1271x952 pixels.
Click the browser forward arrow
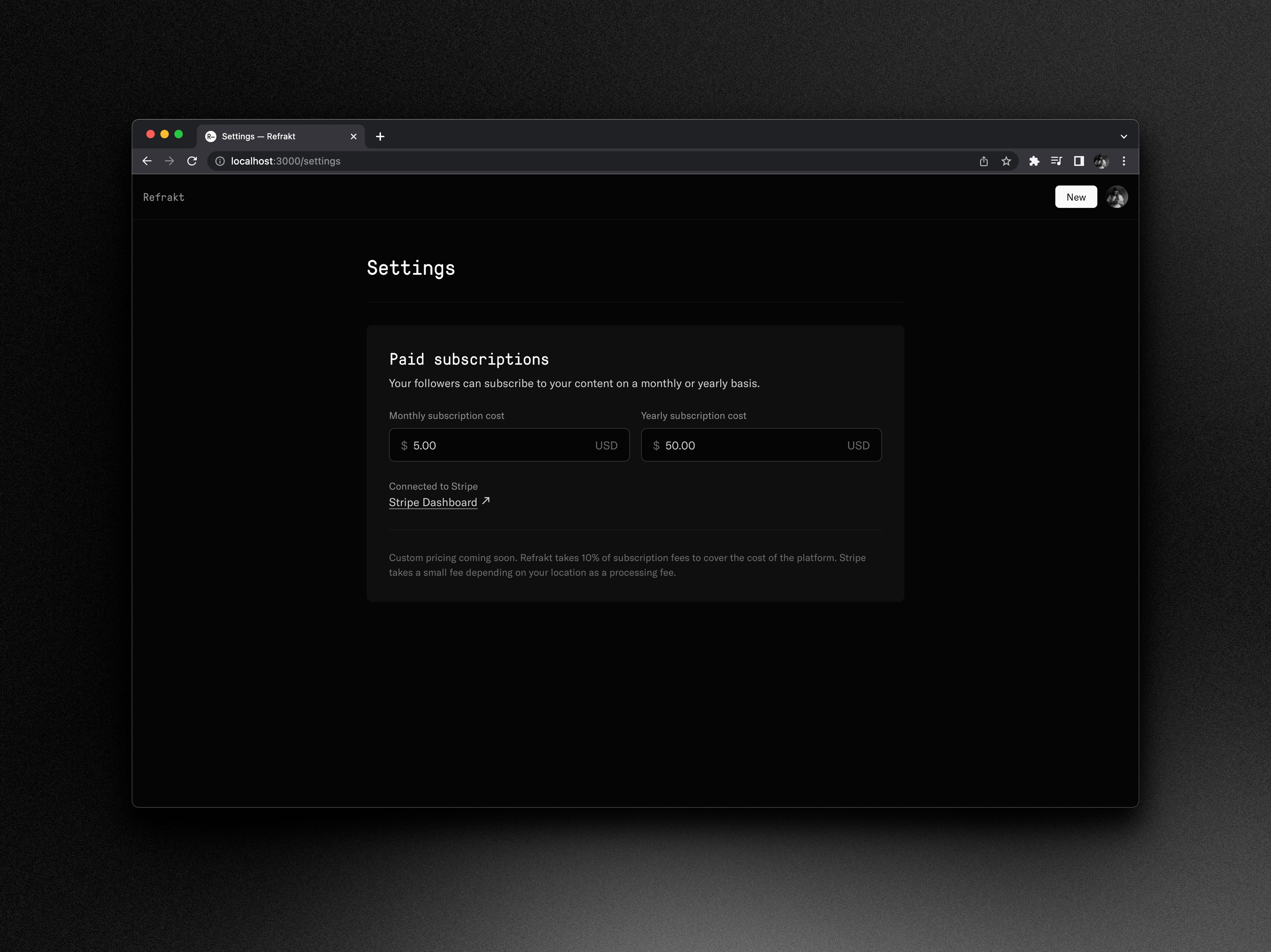[169, 161]
